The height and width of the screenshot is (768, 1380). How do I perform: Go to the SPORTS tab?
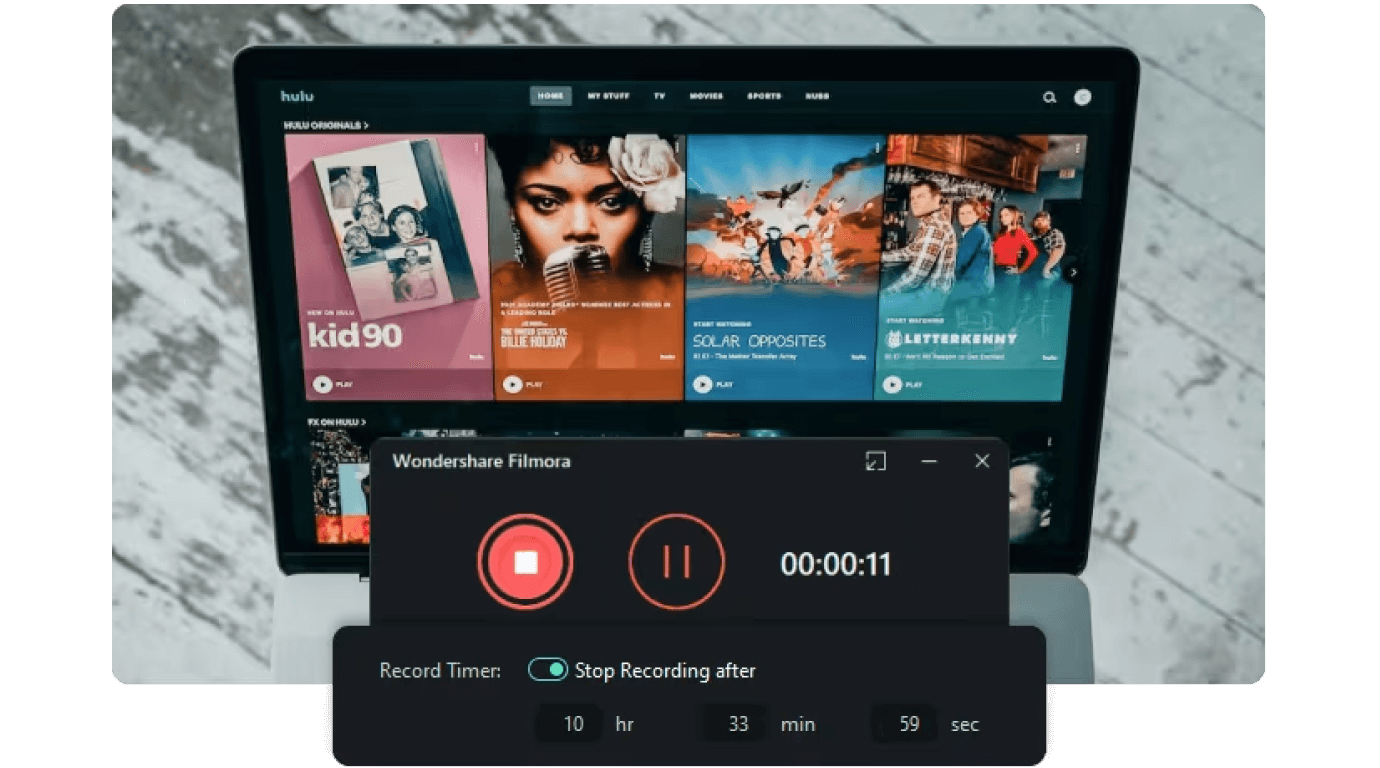click(764, 96)
